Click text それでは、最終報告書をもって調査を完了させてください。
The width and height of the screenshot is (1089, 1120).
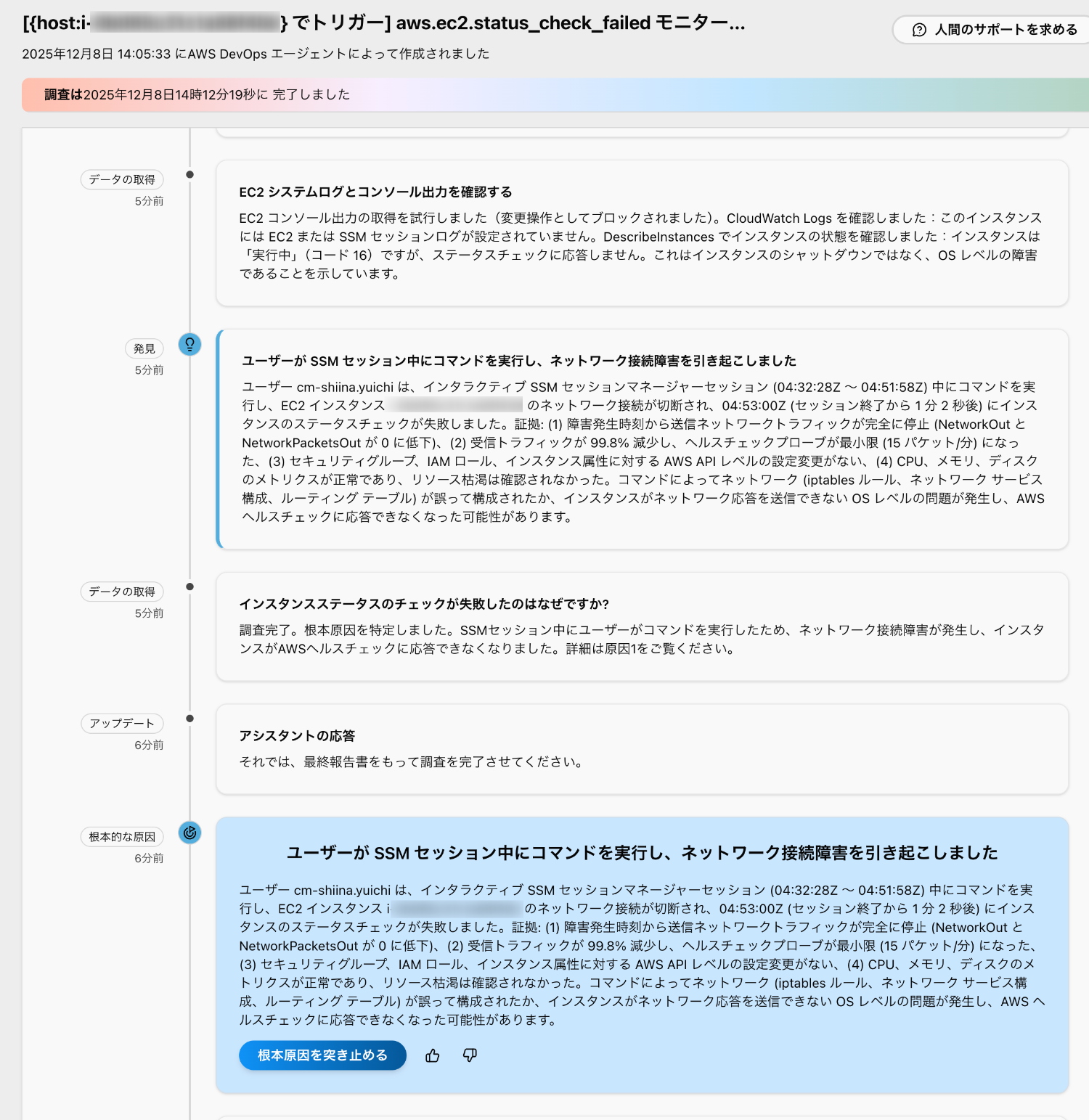point(413,762)
